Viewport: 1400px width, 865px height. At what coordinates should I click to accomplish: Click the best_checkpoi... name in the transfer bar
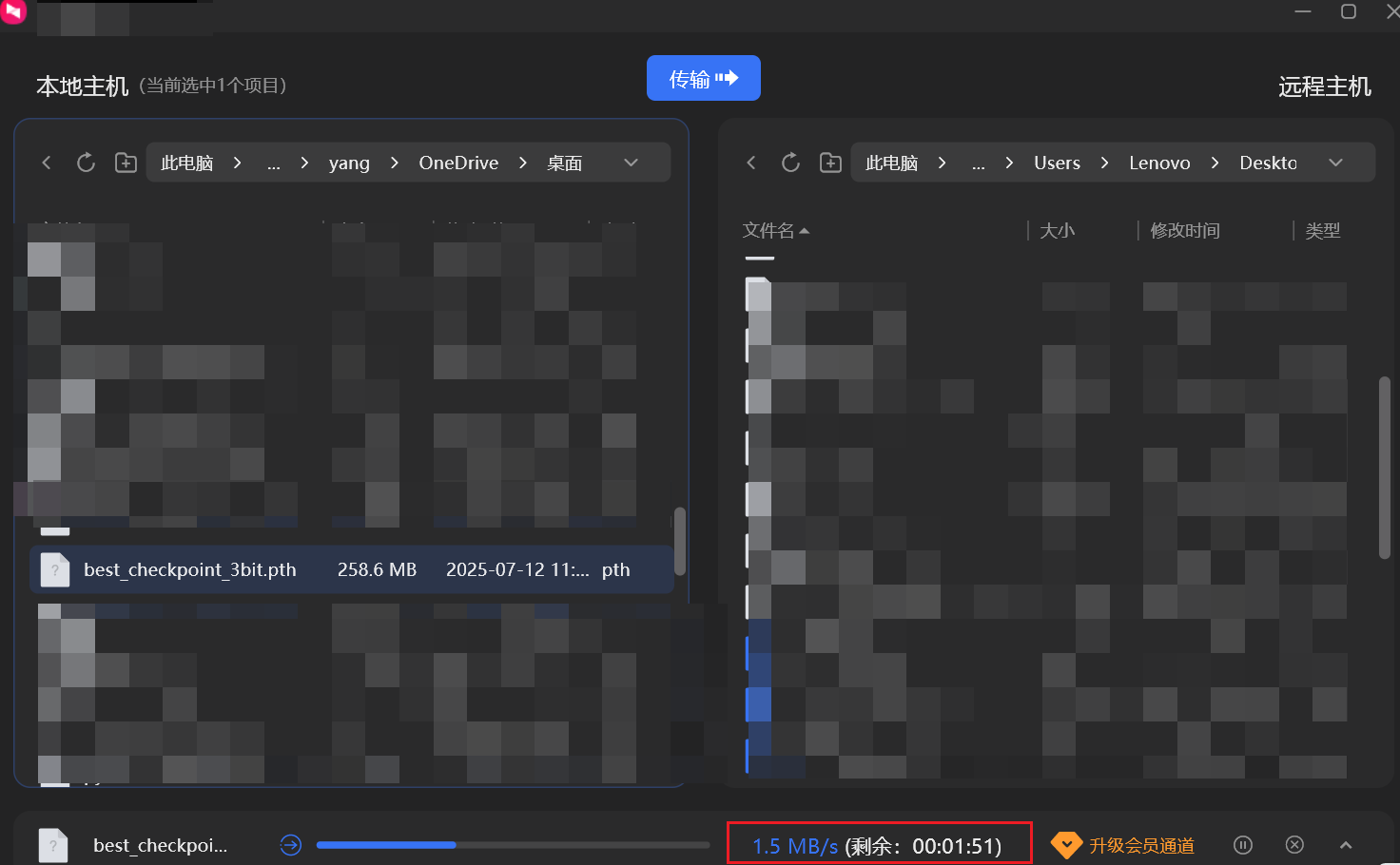(x=160, y=845)
